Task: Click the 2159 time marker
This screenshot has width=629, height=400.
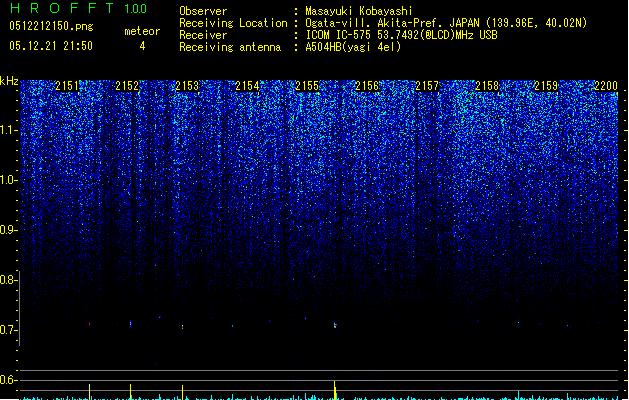Action: point(546,85)
